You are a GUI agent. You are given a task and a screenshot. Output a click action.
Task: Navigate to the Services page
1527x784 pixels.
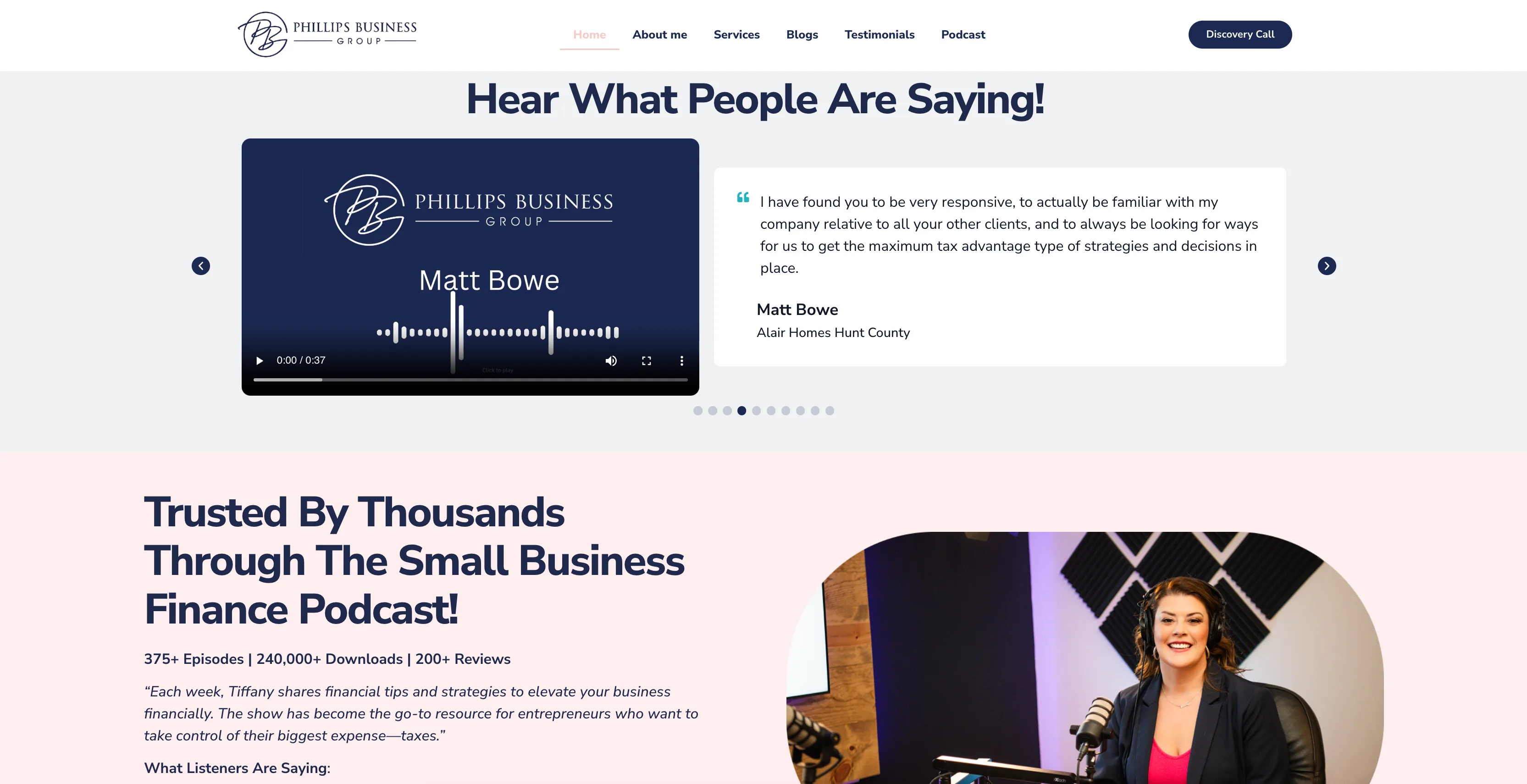click(x=737, y=34)
